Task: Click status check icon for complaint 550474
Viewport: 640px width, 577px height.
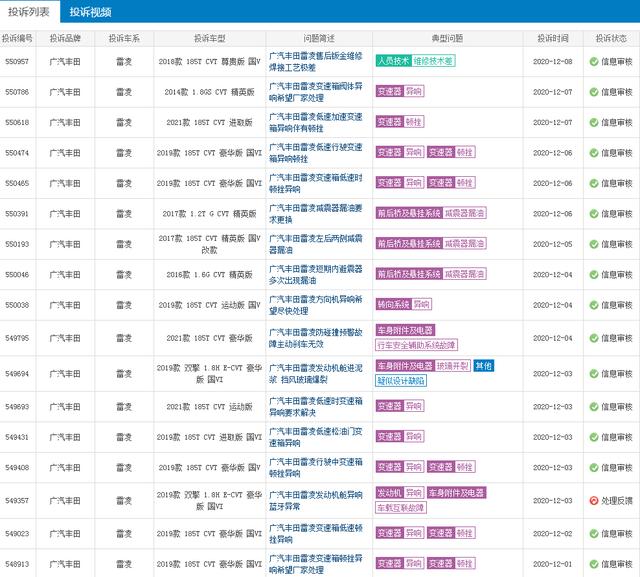Action: [x=594, y=153]
